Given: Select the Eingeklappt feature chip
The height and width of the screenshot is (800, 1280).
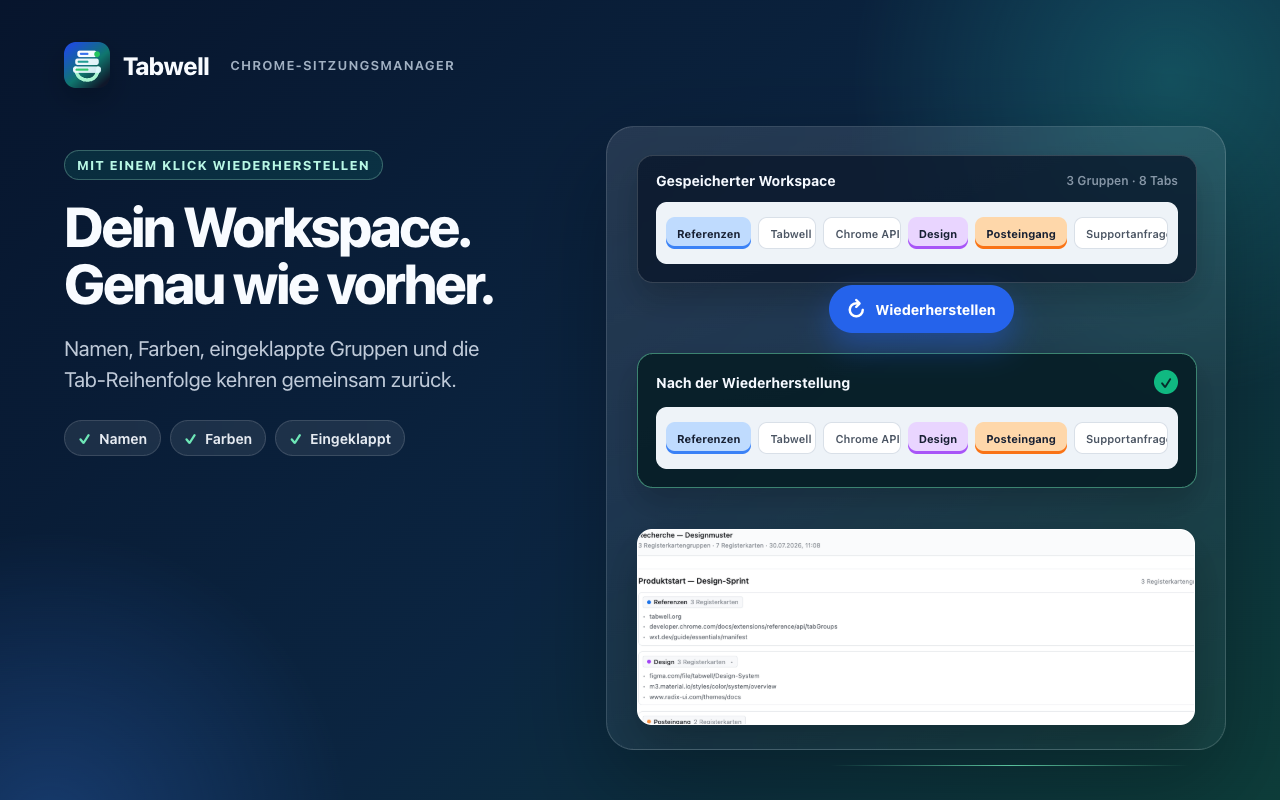Looking at the screenshot, I should [340, 438].
